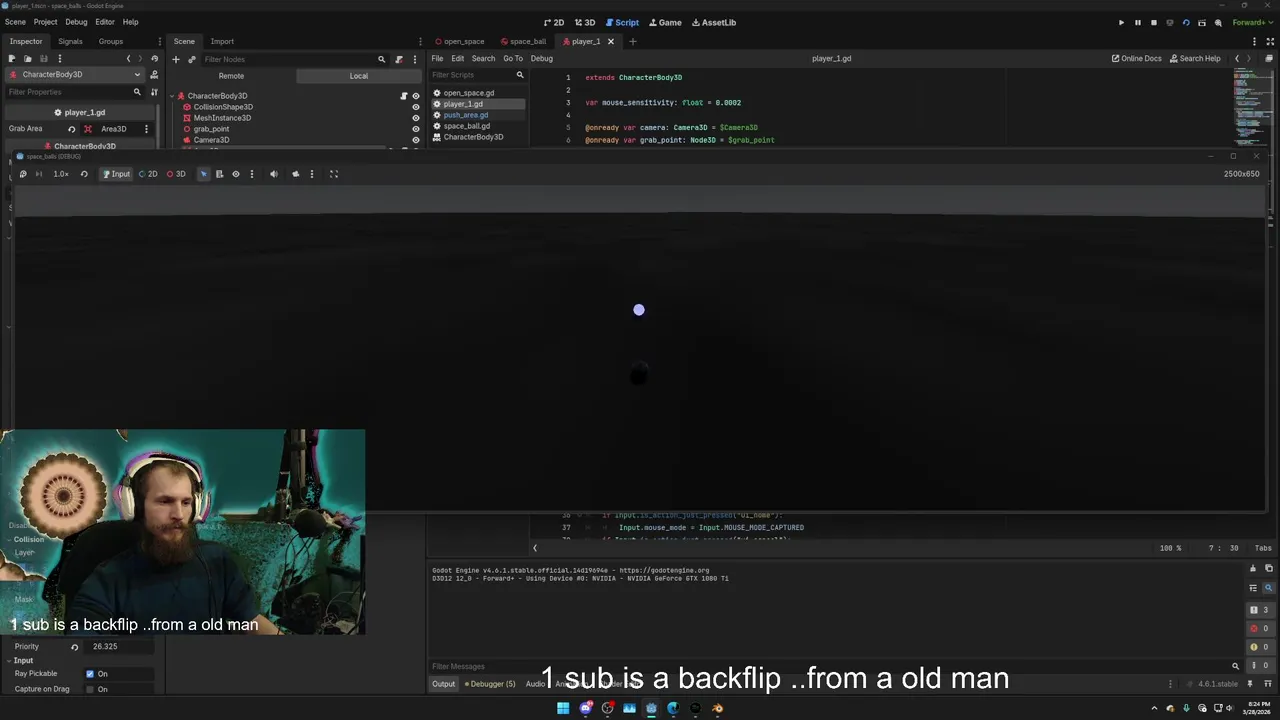Close the player_1 script tab

tap(610, 41)
